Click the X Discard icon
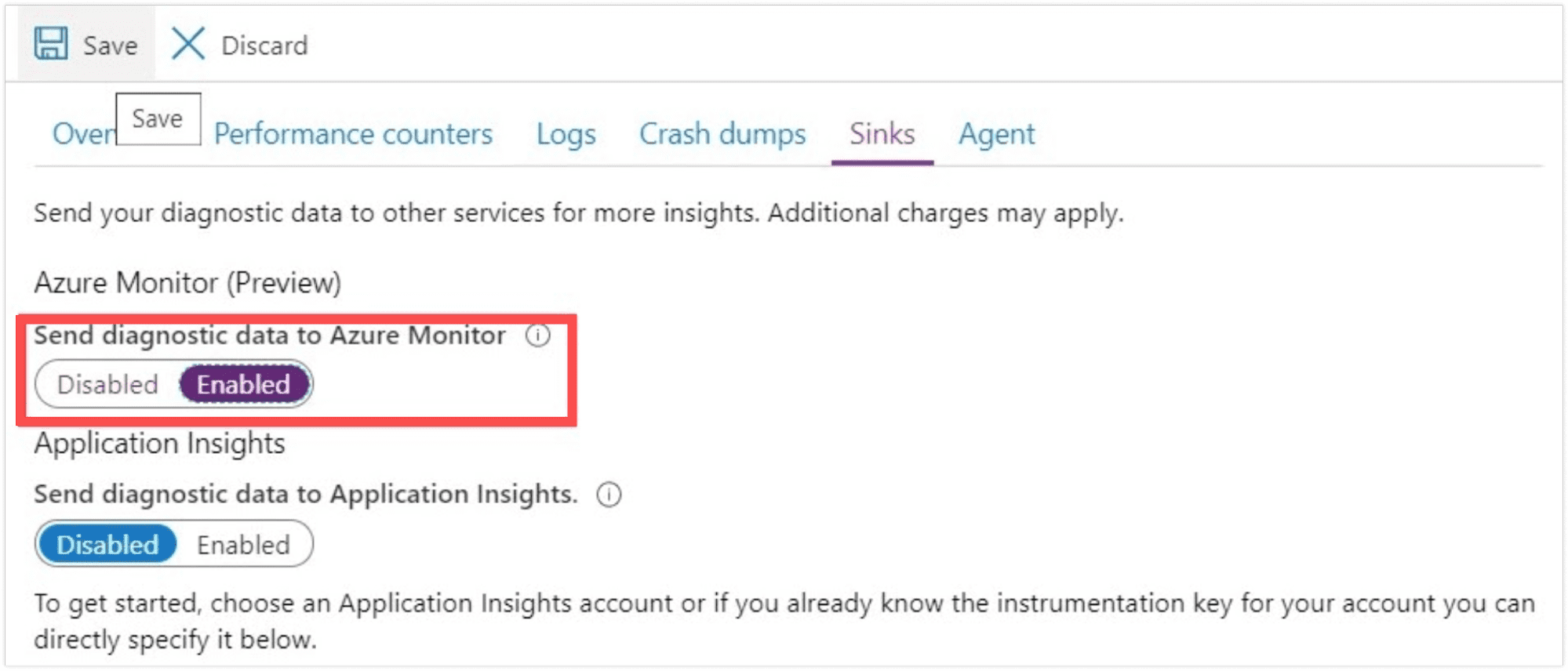 pos(188,44)
